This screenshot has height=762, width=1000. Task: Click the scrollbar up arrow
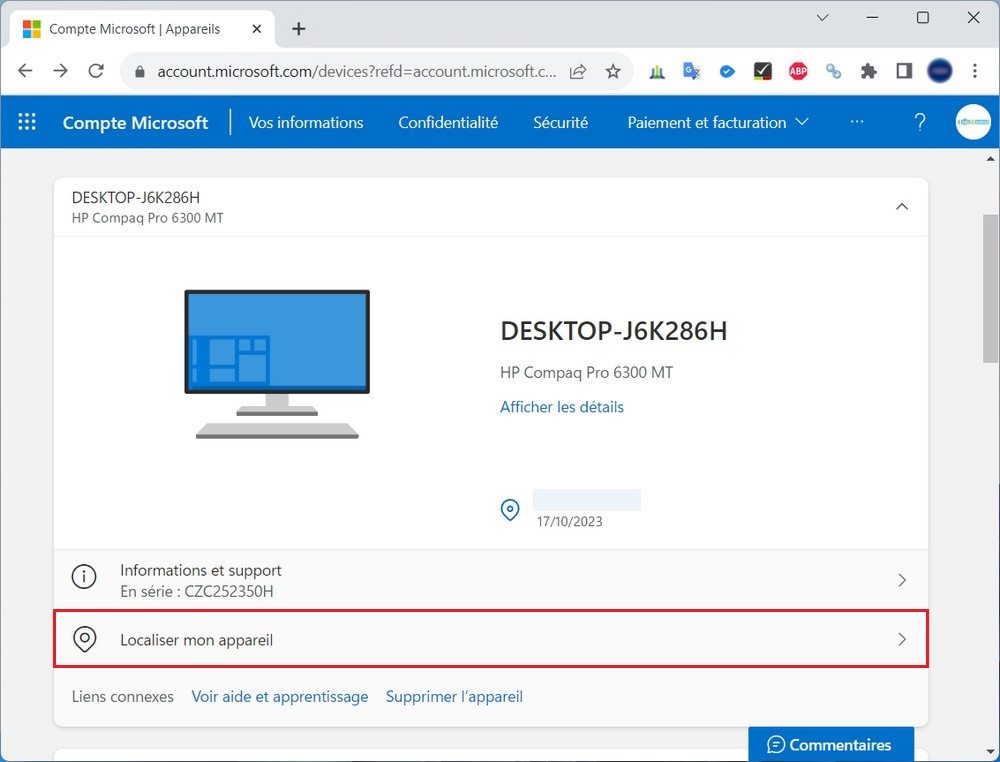coord(990,158)
